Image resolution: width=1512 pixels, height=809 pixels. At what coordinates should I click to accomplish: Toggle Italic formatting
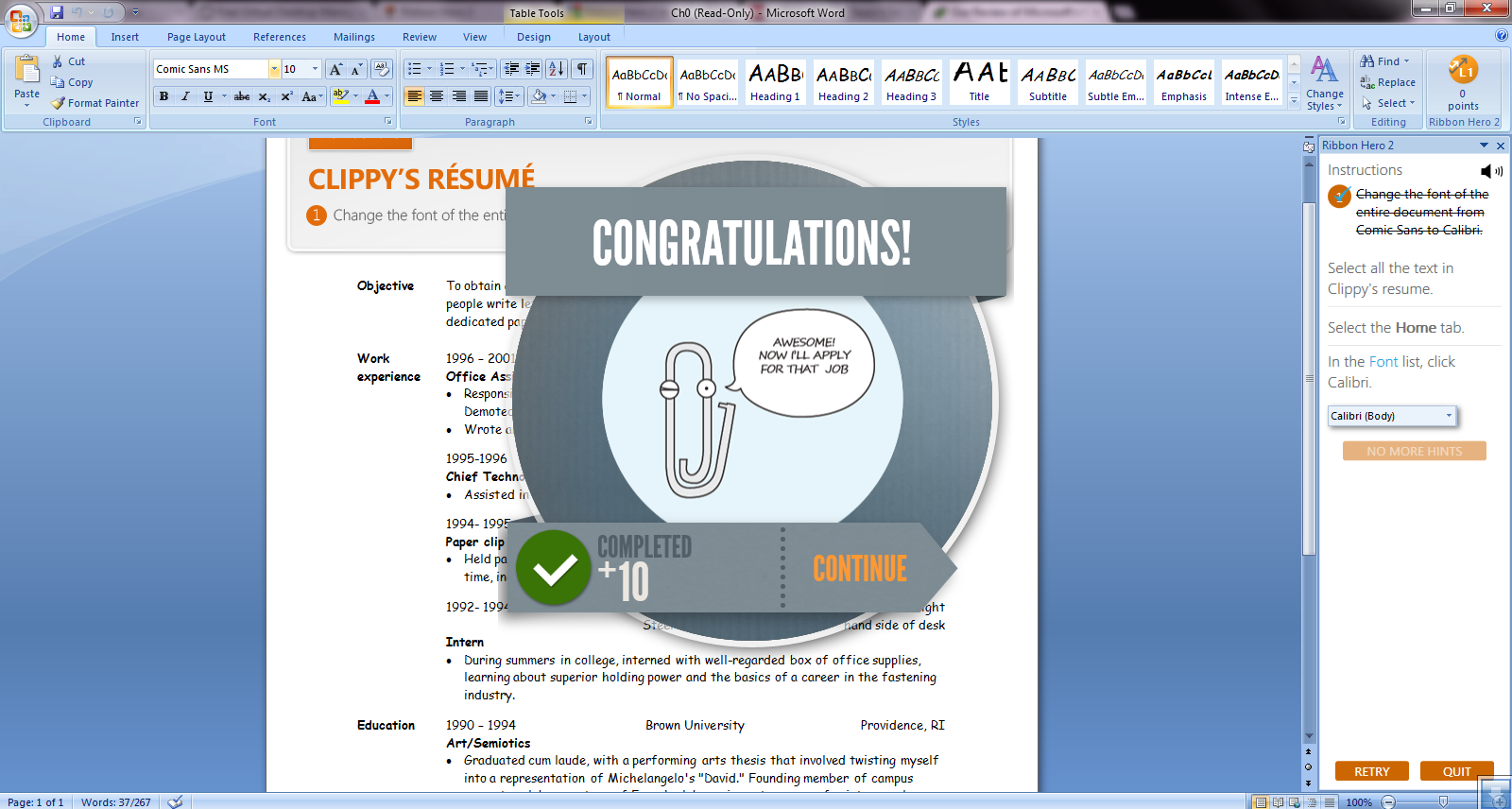[185, 96]
